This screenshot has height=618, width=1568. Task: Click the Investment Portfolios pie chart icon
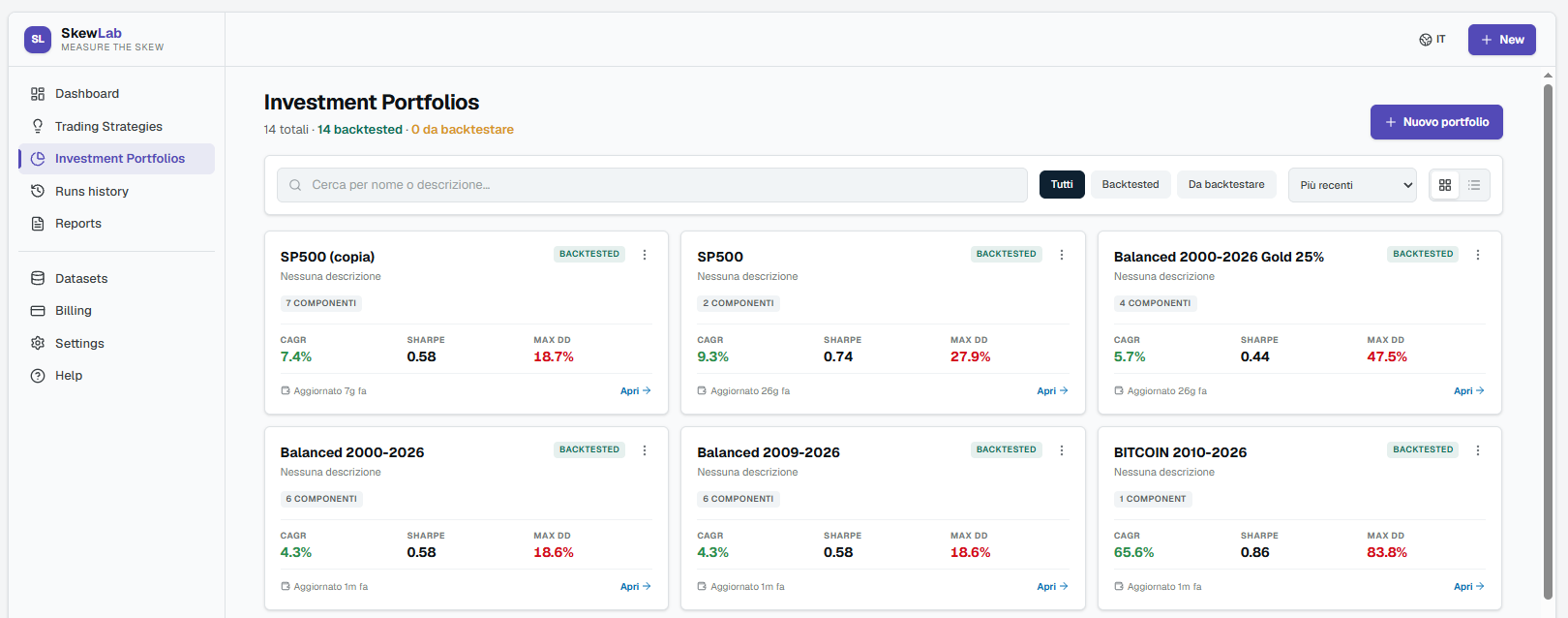point(38,159)
